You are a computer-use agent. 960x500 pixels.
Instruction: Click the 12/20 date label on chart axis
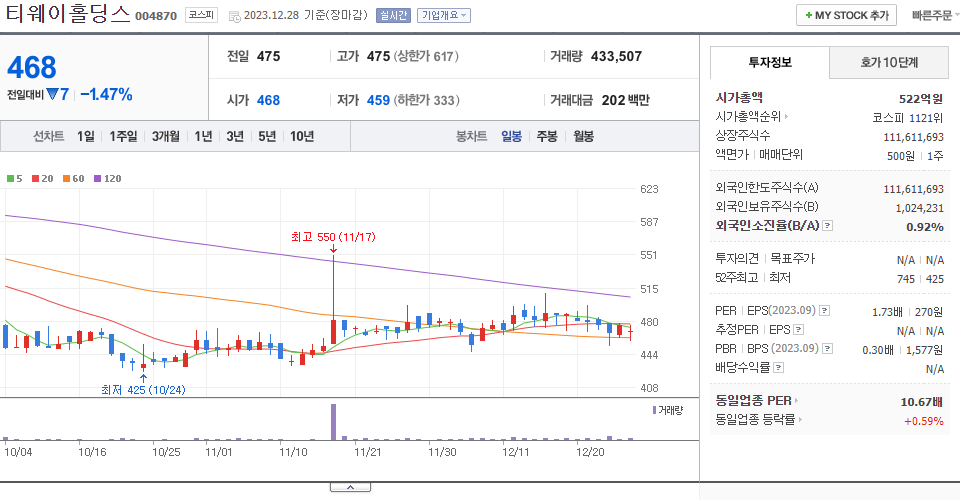[x=590, y=452]
